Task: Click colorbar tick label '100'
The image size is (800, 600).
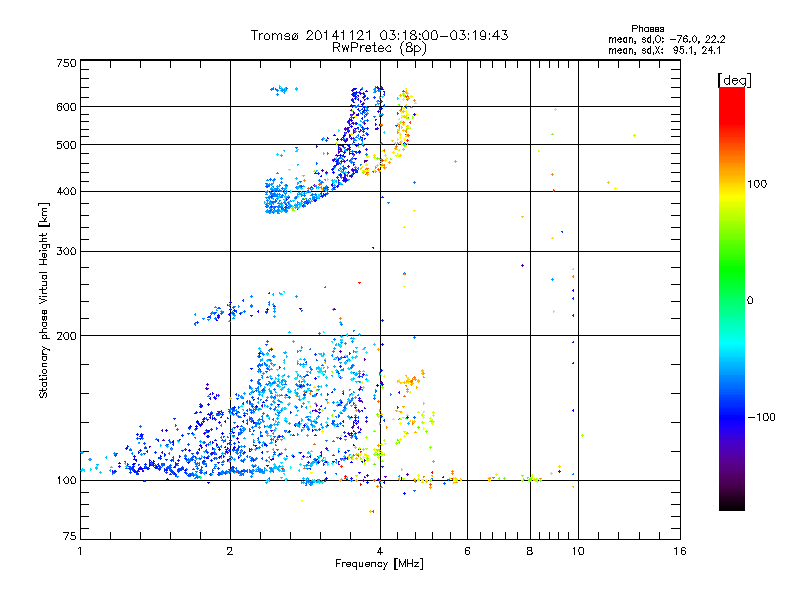Action: coord(757,184)
